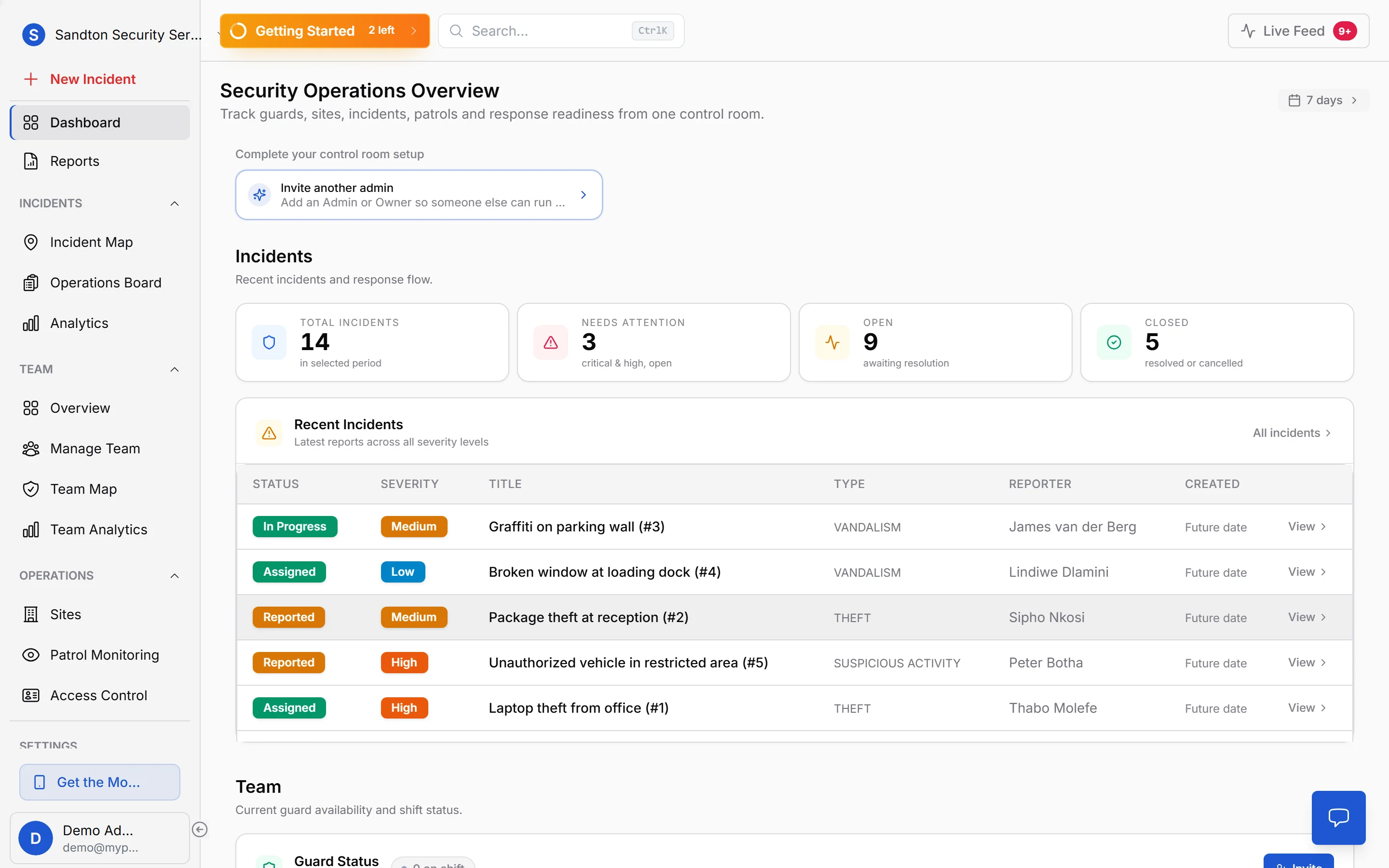Image resolution: width=1389 pixels, height=868 pixels.
Task: Click the Team Map shield icon
Action: click(31, 488)
